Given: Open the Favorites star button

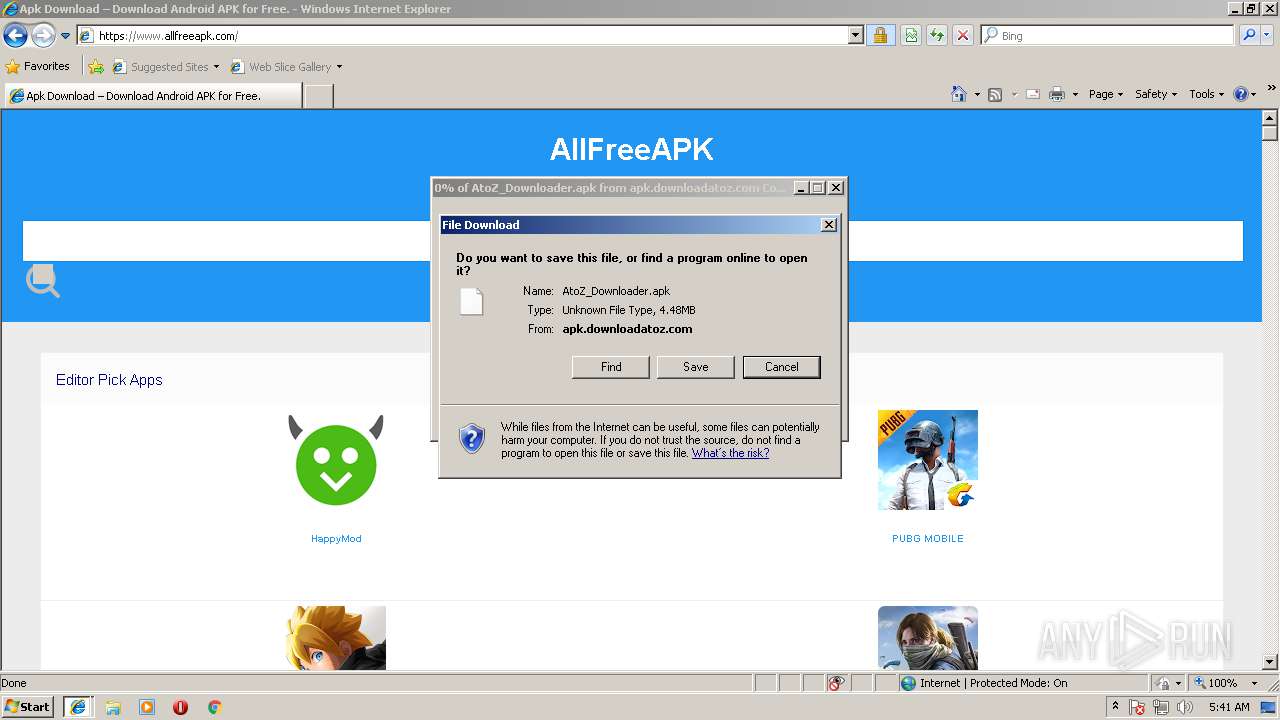Looking at the screenshot, I should click(38, 66).
